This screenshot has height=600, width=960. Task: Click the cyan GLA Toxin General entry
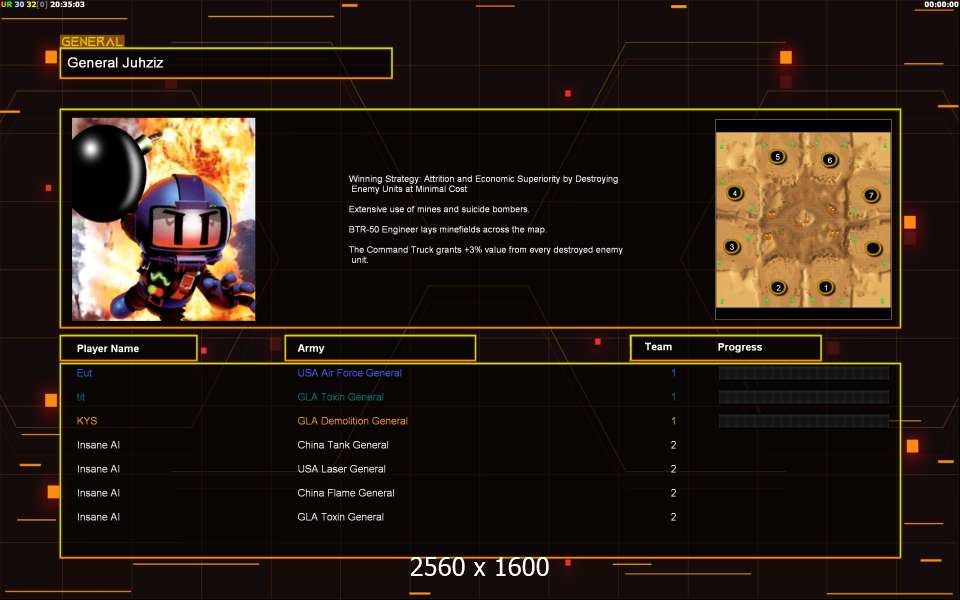(x=340, y=397)
